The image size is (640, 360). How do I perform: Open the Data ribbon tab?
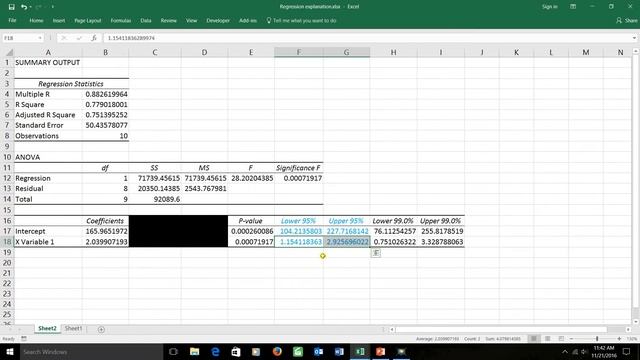click(146, 20)
